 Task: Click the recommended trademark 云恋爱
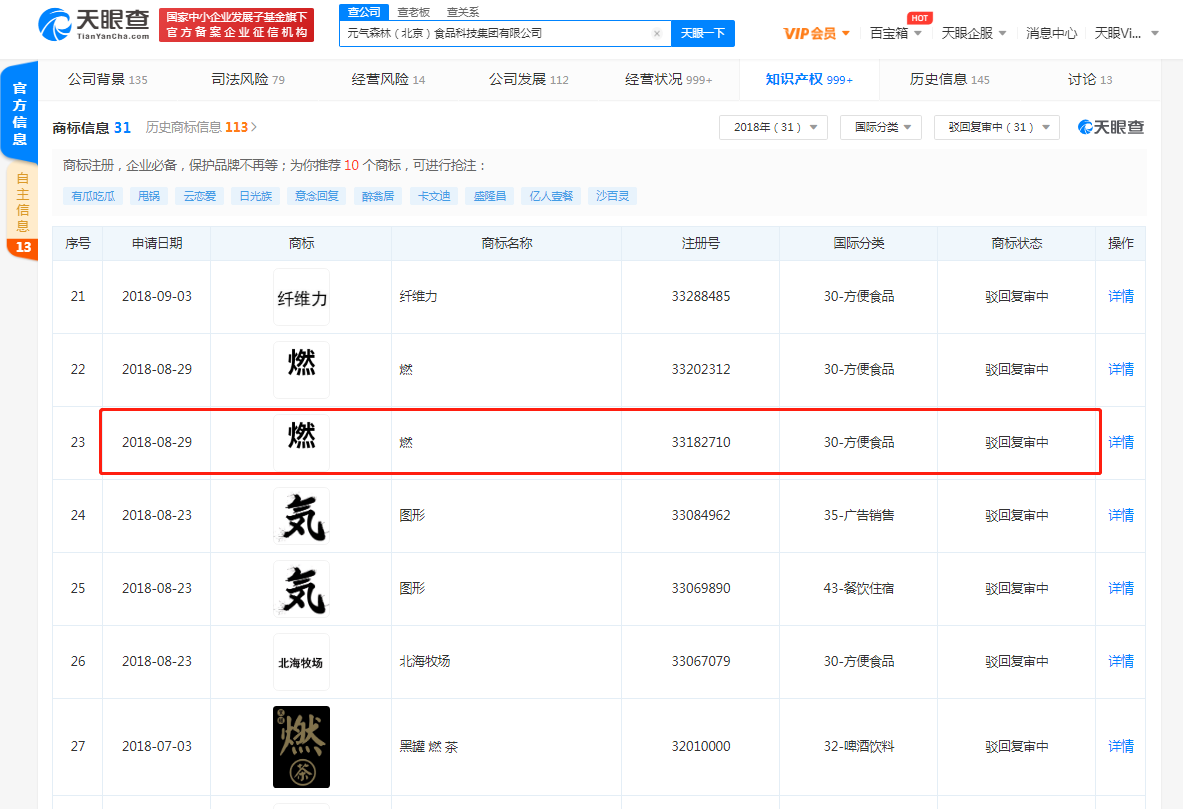click(199, 196)
